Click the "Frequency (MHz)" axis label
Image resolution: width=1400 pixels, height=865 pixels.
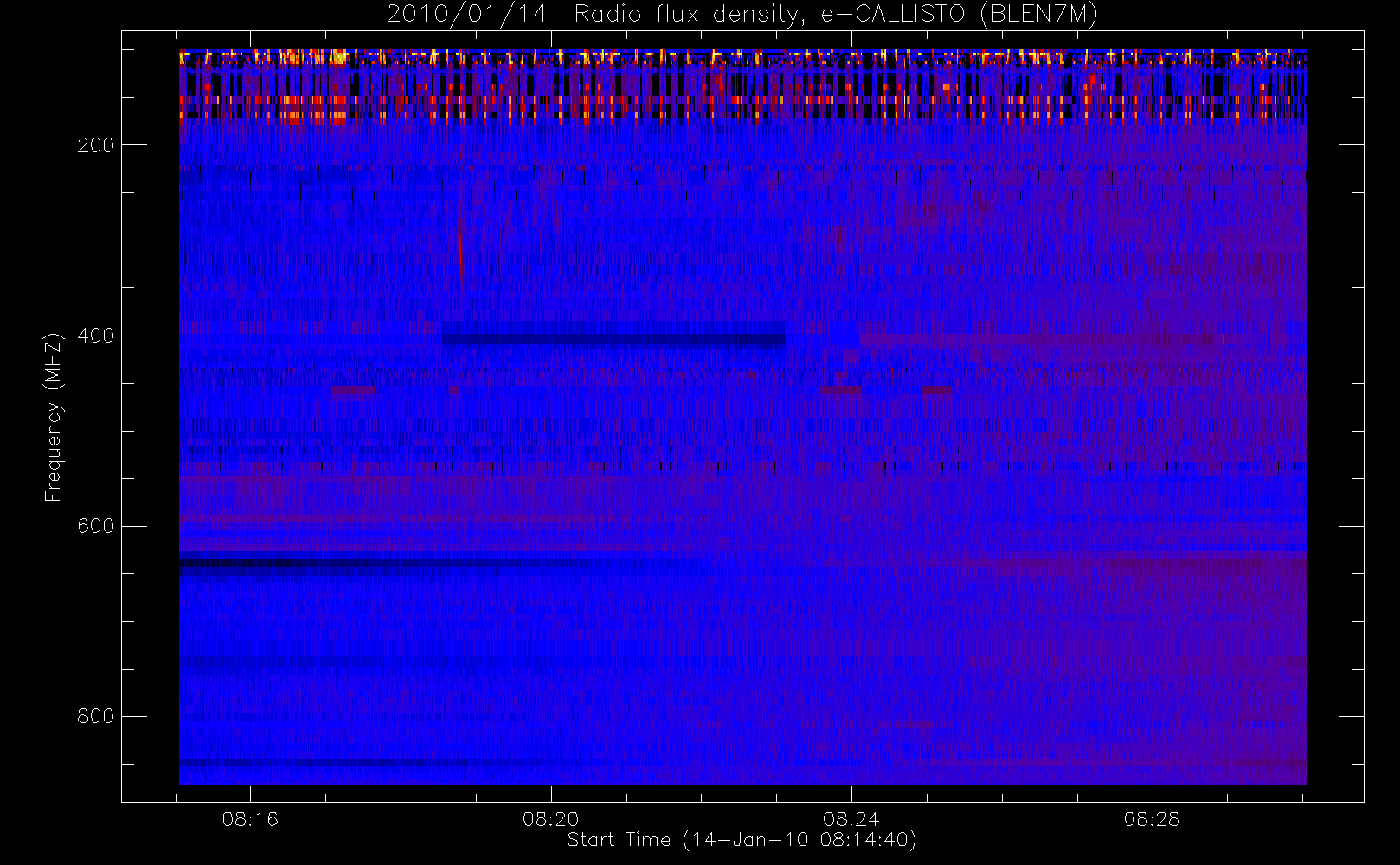coord(54,416)
